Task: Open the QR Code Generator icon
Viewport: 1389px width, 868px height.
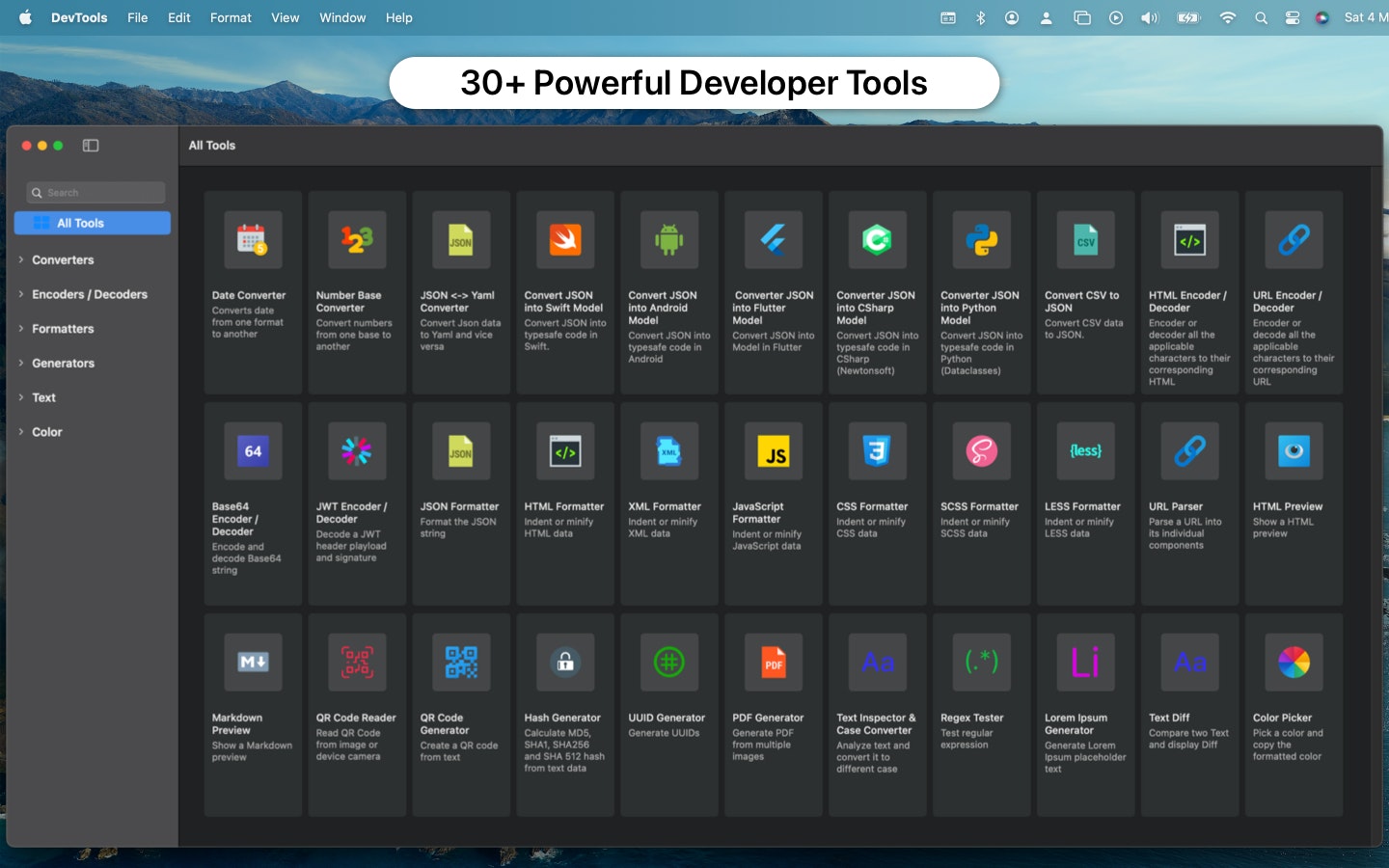Action: pos(461,662)
